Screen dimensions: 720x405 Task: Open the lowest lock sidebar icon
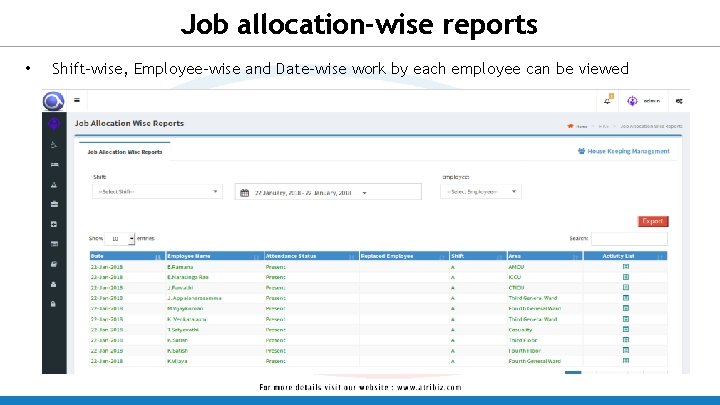click(53, 304)
